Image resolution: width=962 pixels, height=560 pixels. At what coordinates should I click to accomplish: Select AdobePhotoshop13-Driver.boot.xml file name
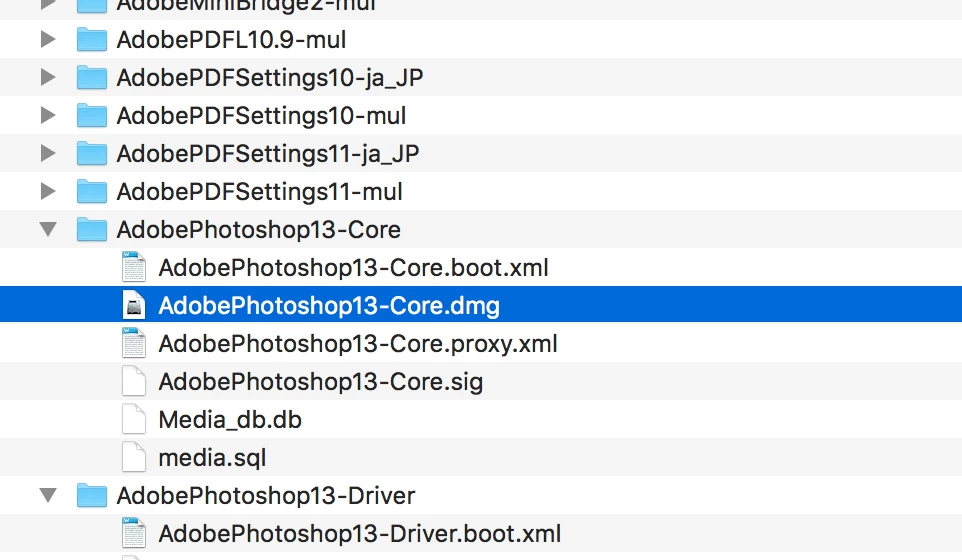point(360,534)
